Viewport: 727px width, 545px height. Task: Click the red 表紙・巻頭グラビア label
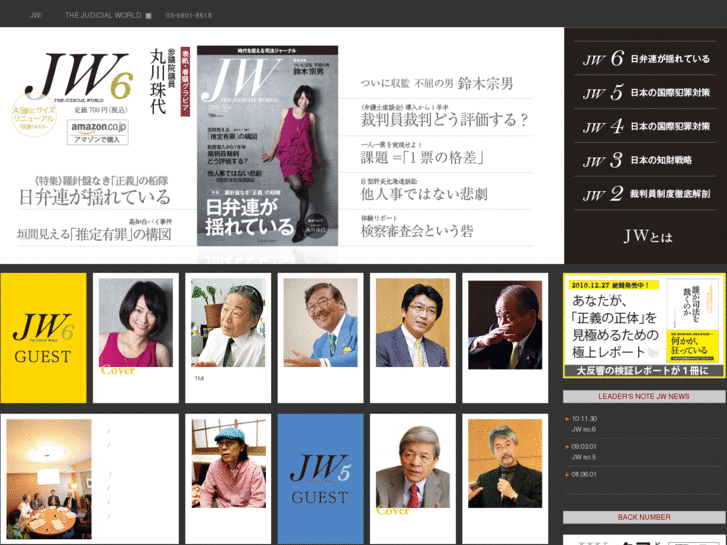tap(185, 81)
